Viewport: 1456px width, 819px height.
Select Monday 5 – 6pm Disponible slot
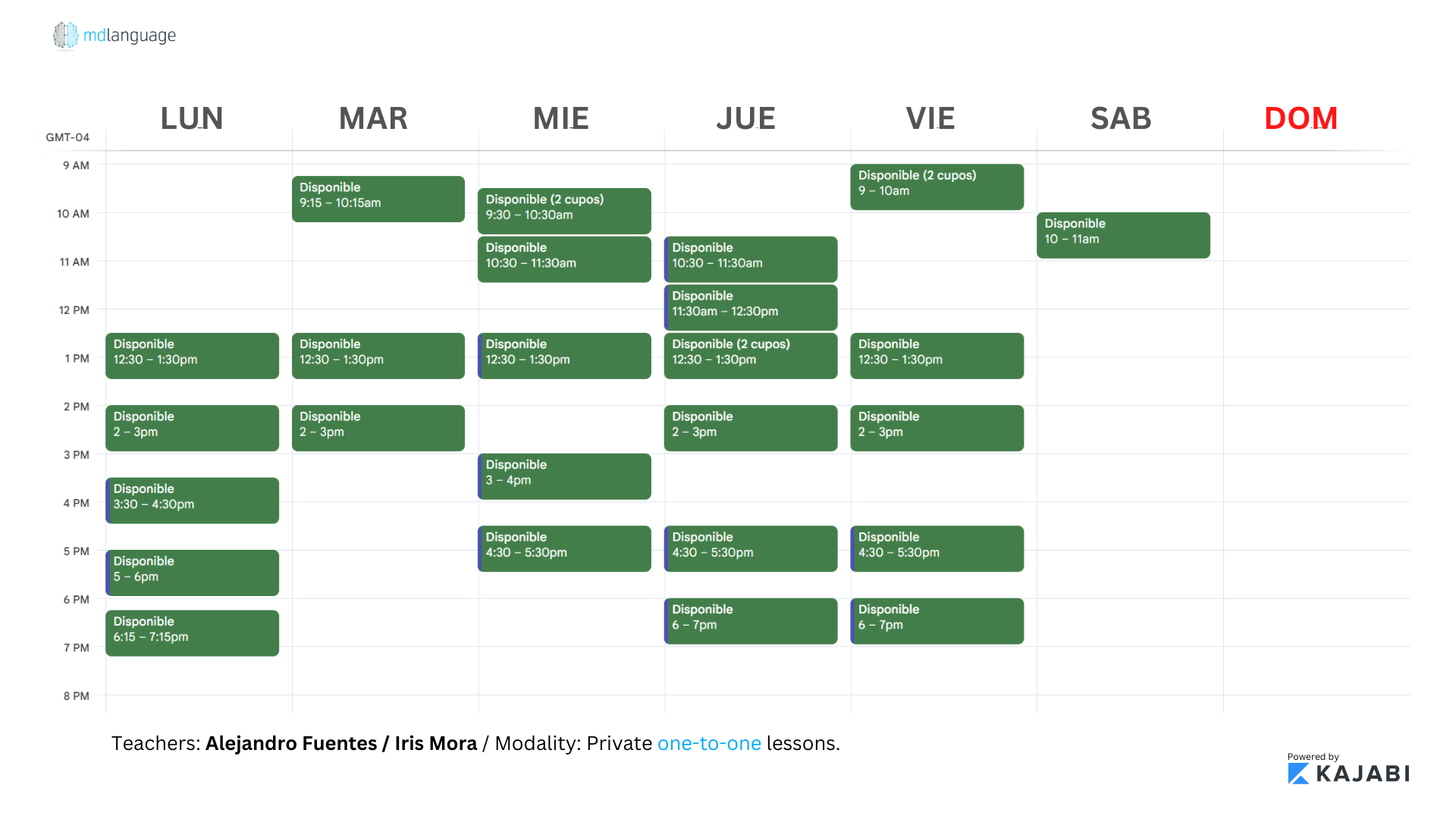(192, 573)
